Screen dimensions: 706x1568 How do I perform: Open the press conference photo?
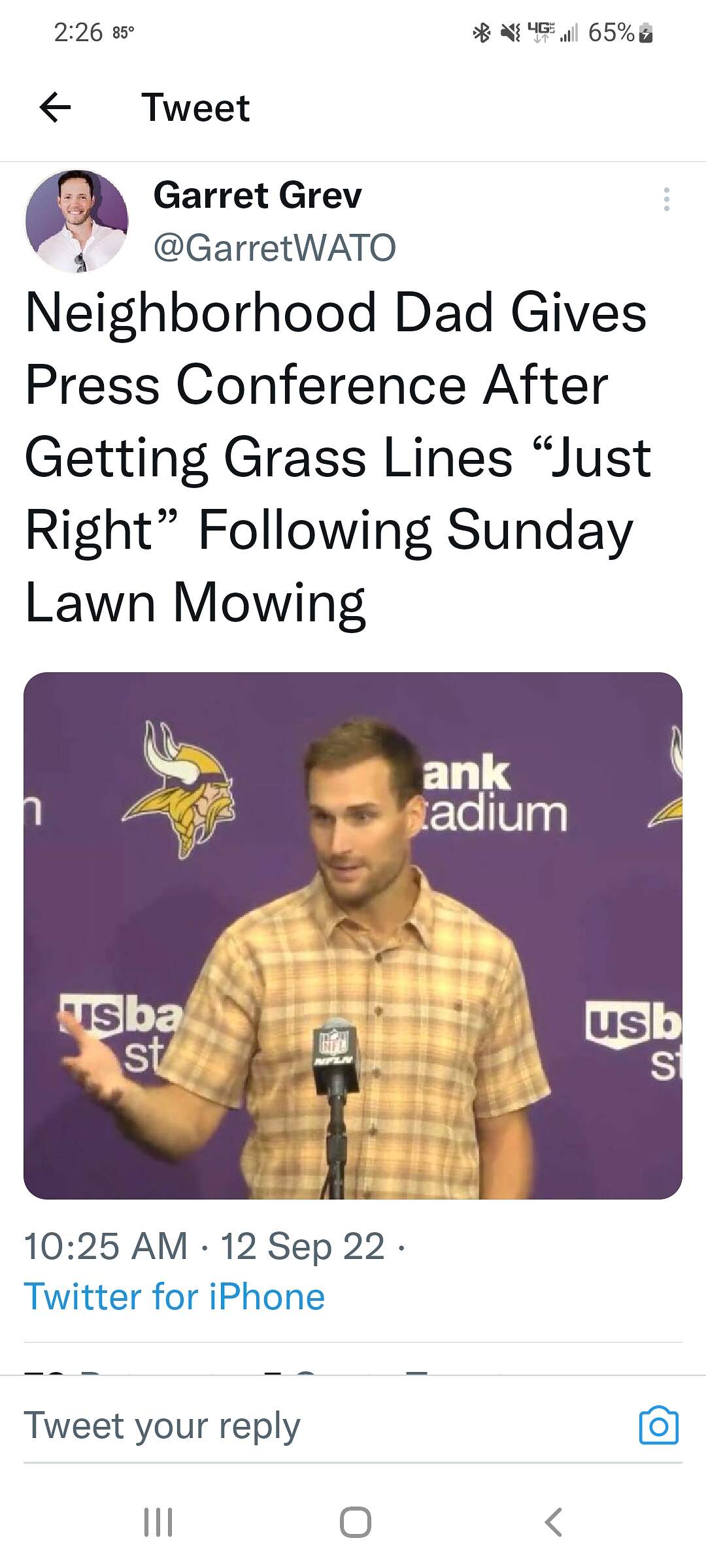[353, 936]
